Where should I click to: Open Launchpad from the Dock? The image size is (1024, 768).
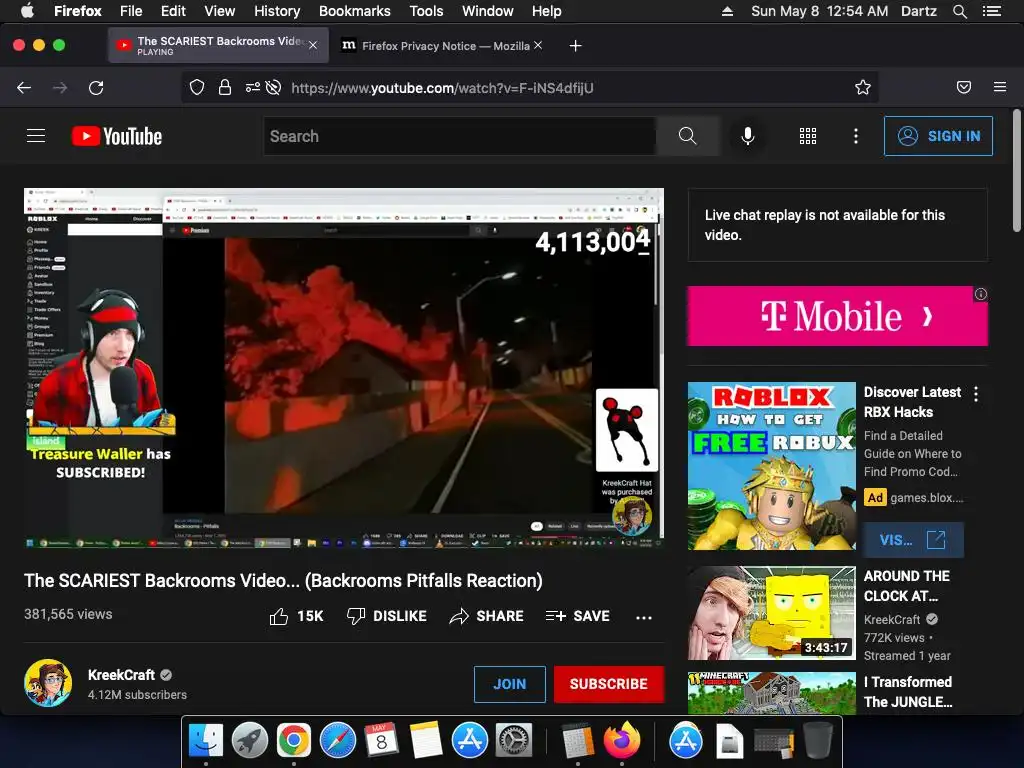click(x=249, y=741)
